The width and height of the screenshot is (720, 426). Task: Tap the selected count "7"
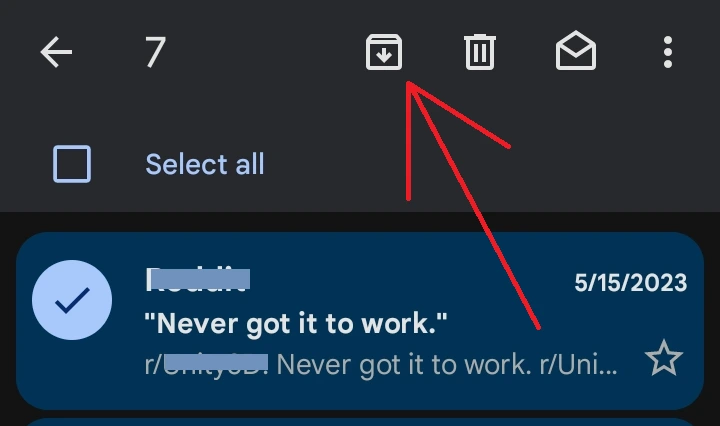(155, 52)
